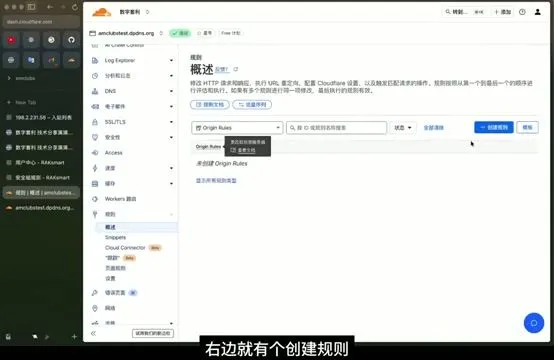
Task: Click the 显示所有规则类型 link
Action: tap(216, 181)
